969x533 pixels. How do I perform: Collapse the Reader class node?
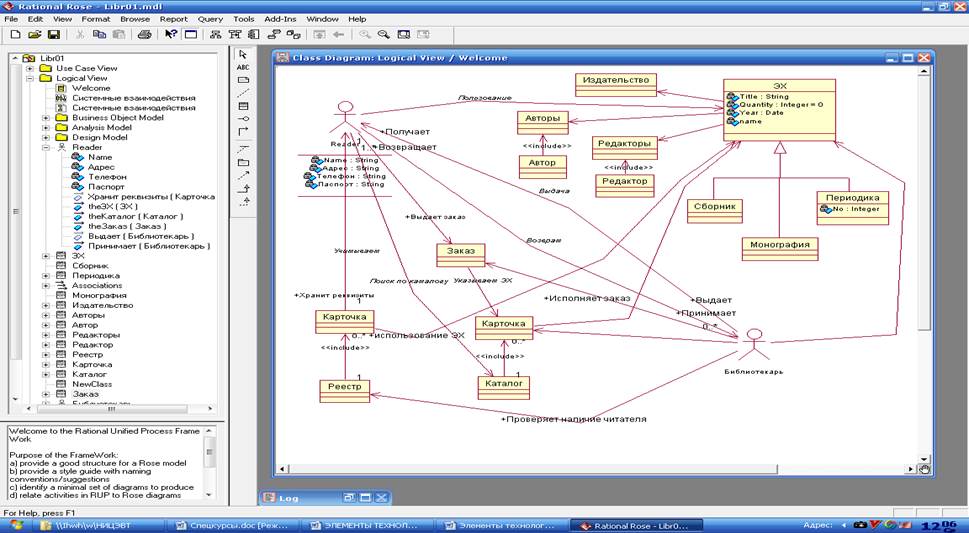pos(46,147)
